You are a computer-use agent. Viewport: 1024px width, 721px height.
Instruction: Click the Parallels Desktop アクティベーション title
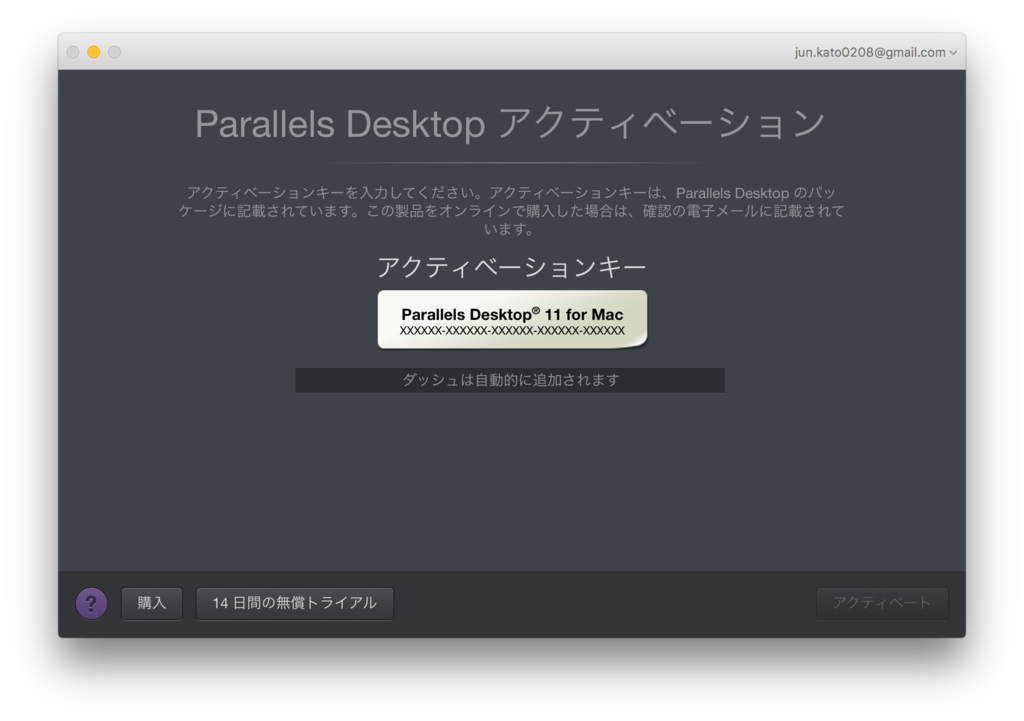coord(512,122)
